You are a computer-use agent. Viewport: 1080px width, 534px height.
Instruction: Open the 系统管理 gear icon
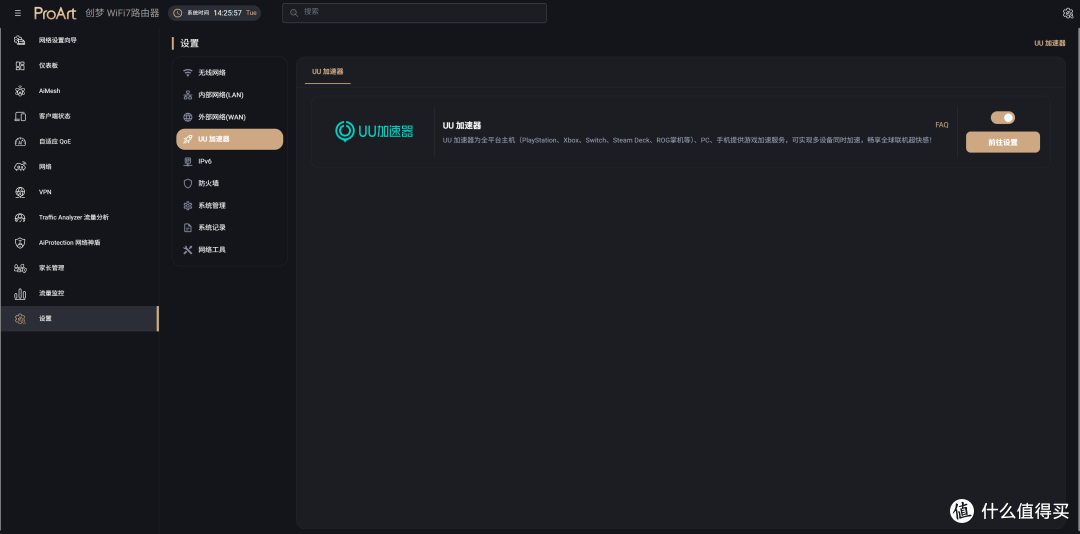(187, 205)
